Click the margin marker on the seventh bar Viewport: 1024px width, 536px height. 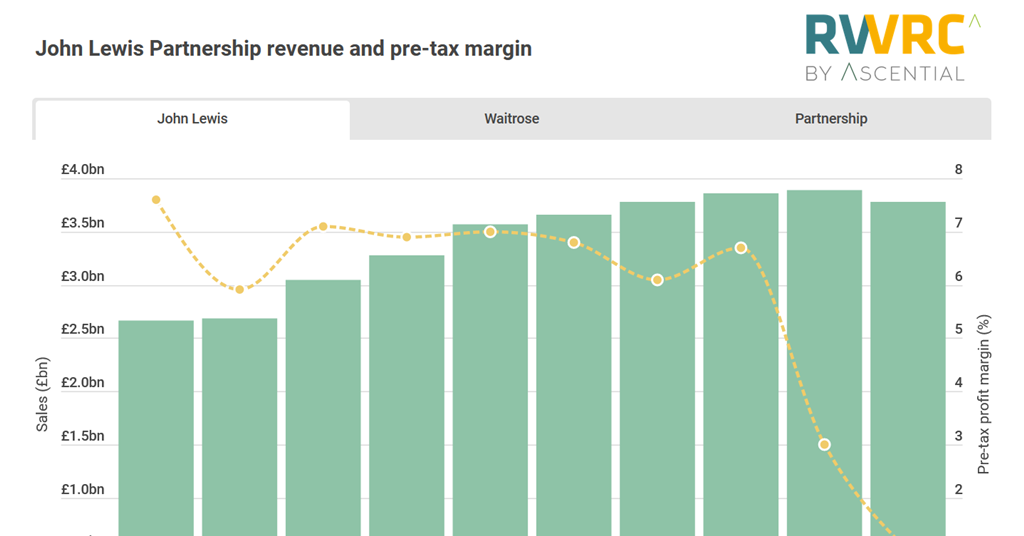pos(657,280)
